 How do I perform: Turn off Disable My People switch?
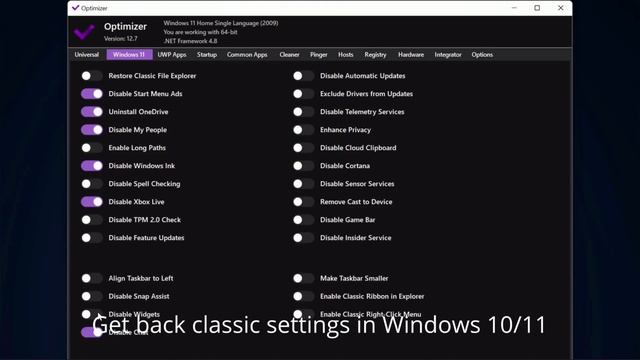click(92, 130)
